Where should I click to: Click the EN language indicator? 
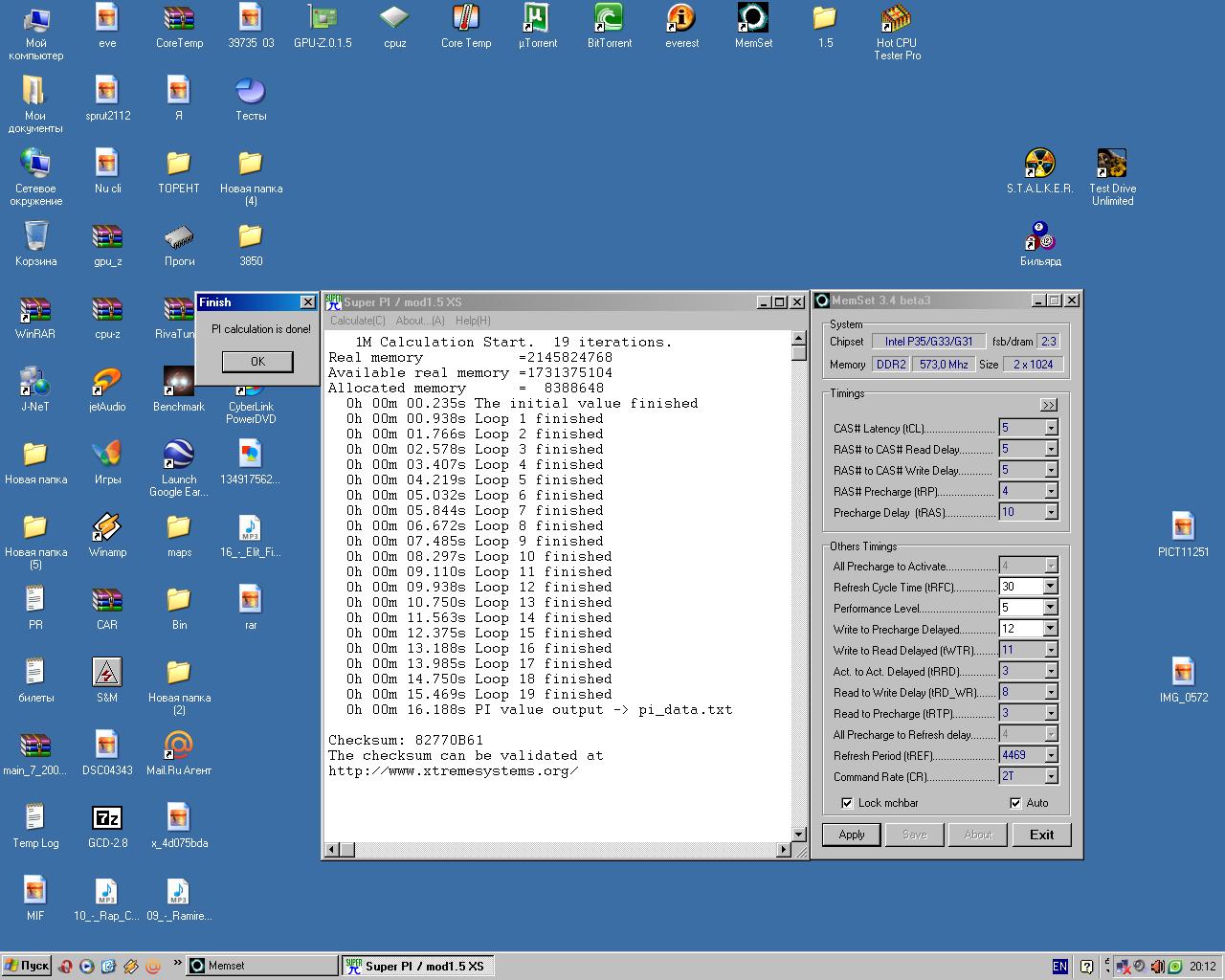pos(1059,967)
